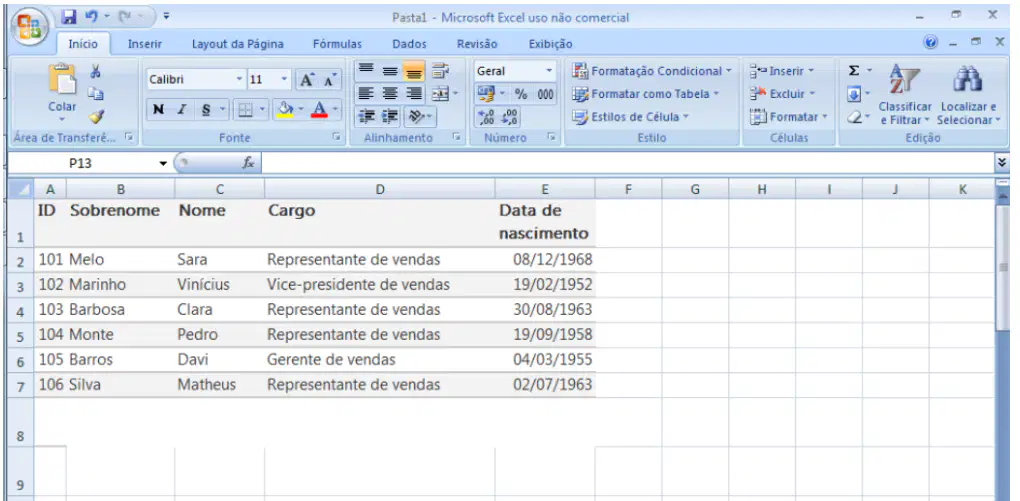
Task: Save the workbook with the floppy disk icon
Action: (70, 17)
